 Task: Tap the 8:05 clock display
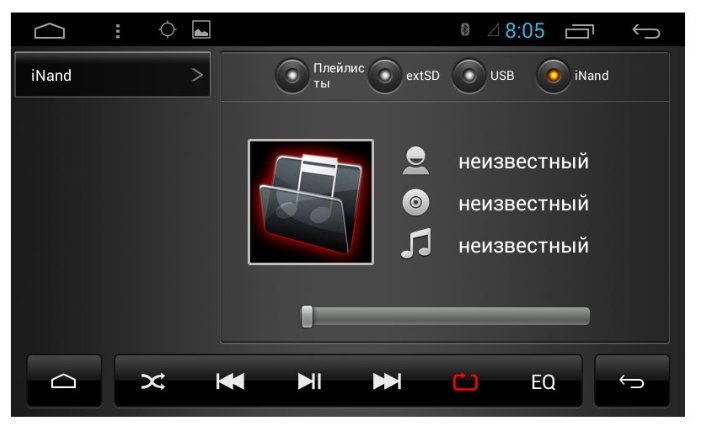[525, 31]
